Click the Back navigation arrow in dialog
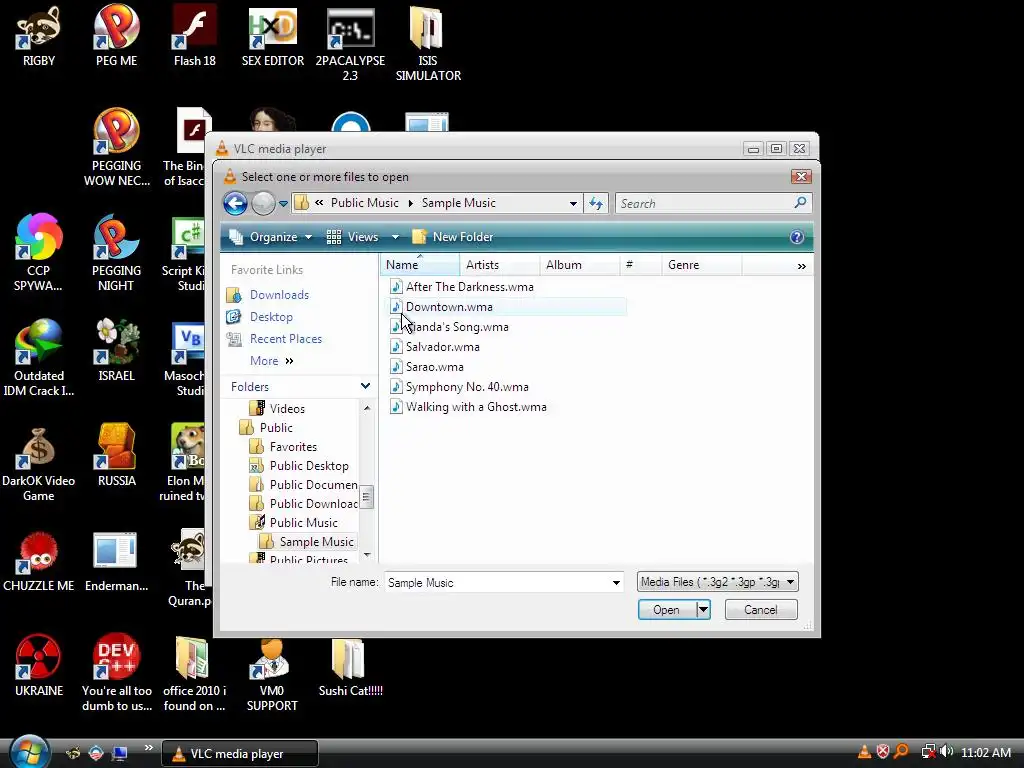Screen dimensions: 1024x768 235,204
